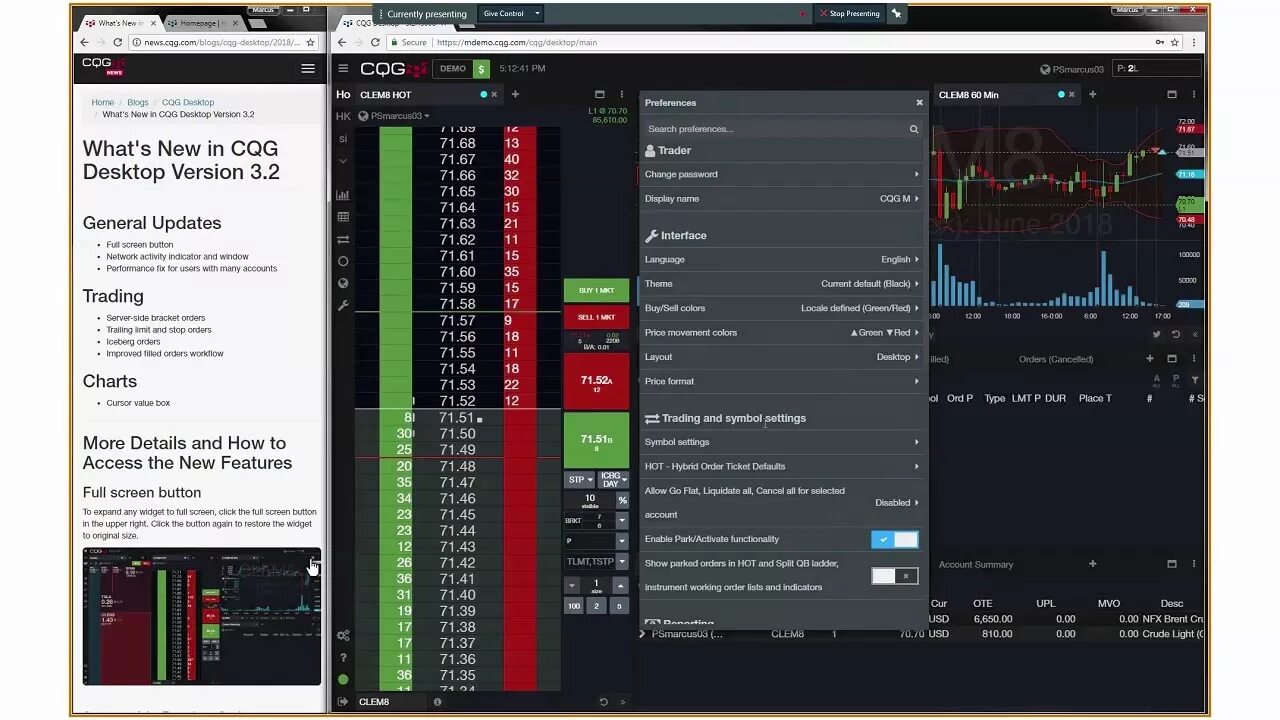Click BUY 1 MKT button

597,291
